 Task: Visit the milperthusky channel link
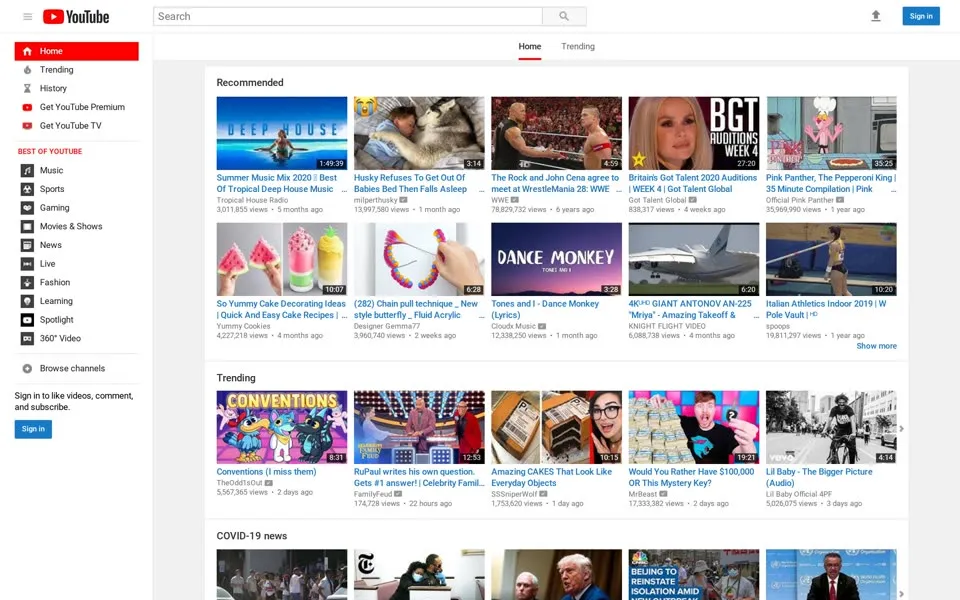tap(375, 200)
